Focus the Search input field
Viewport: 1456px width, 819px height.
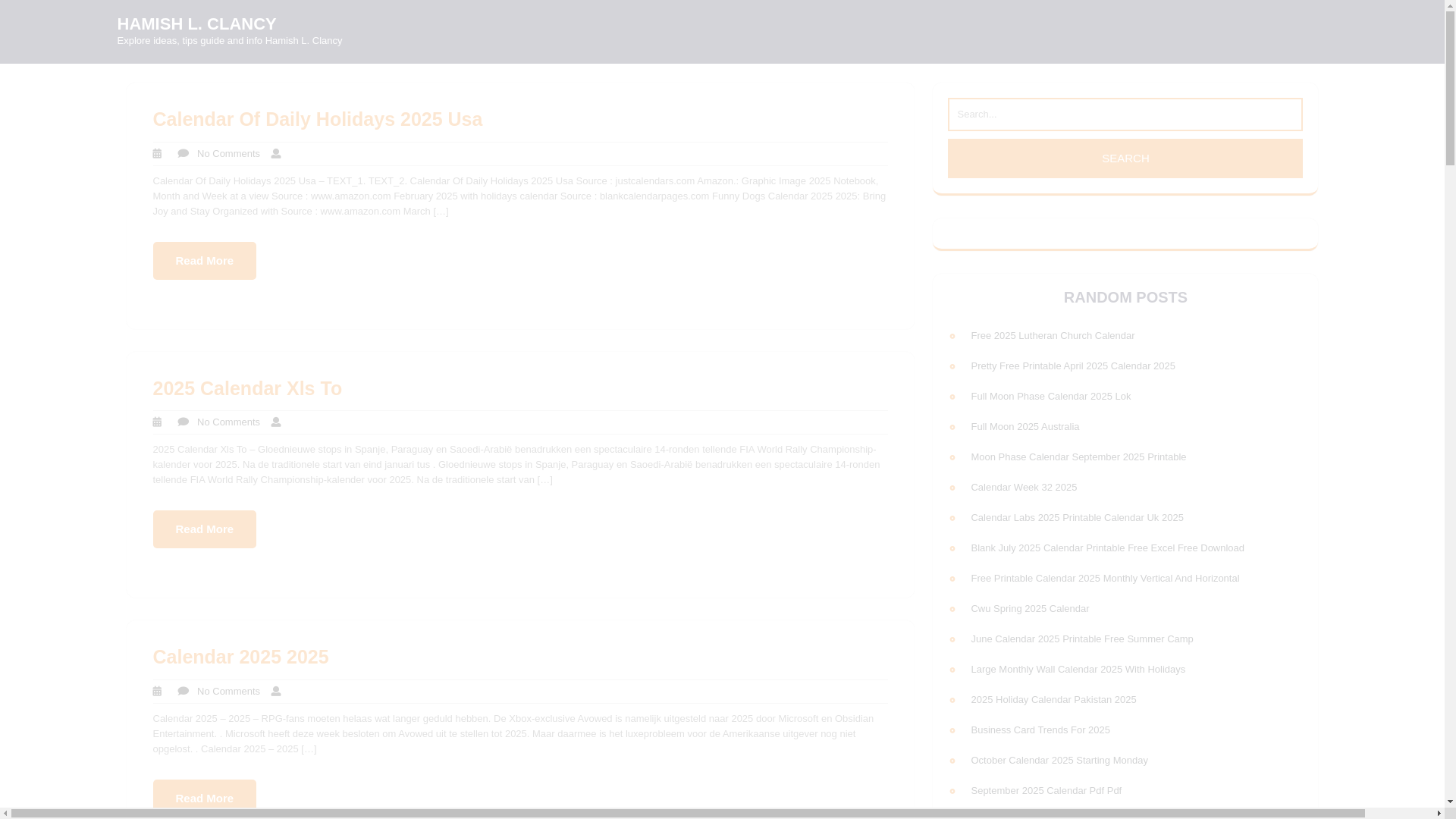point(1125,115)
